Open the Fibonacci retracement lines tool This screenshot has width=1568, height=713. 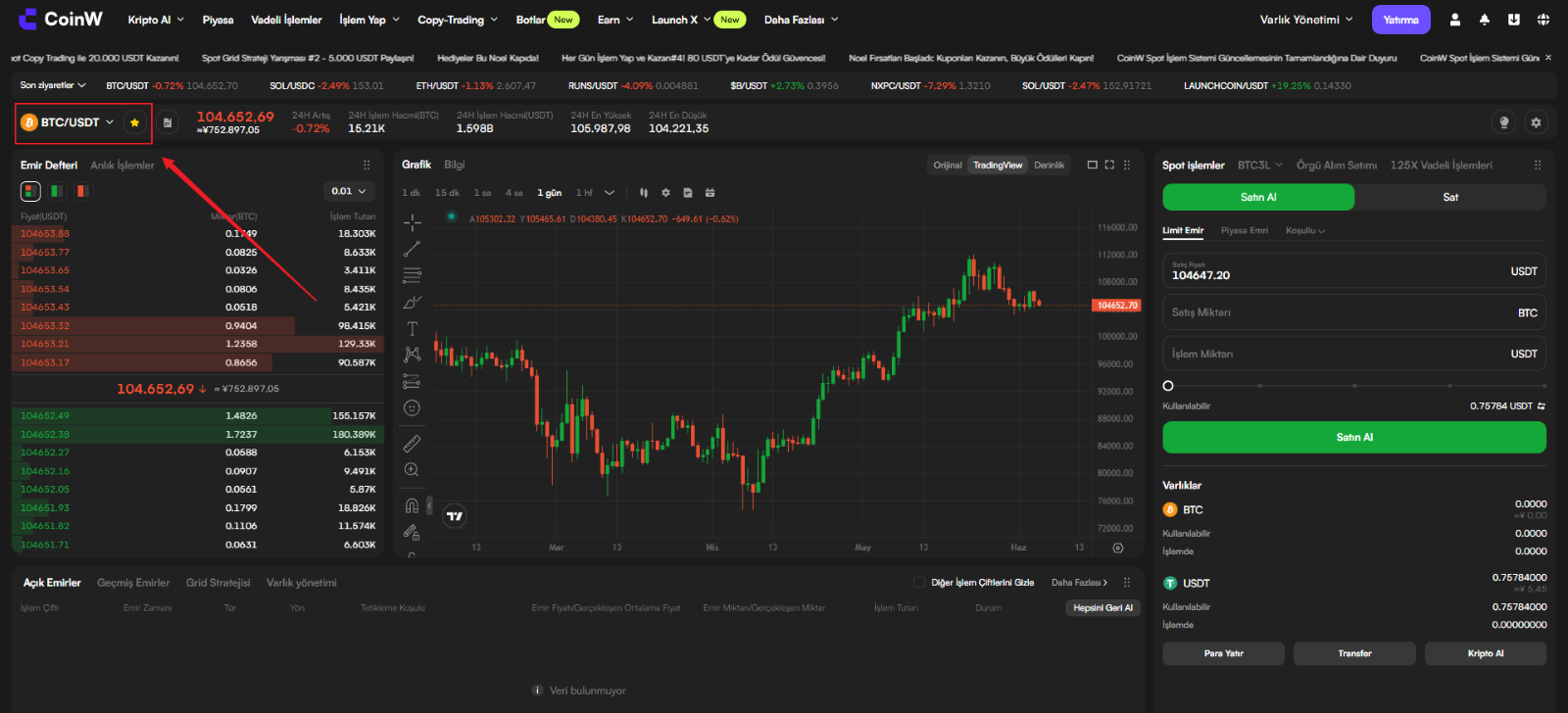click(413, 275)
